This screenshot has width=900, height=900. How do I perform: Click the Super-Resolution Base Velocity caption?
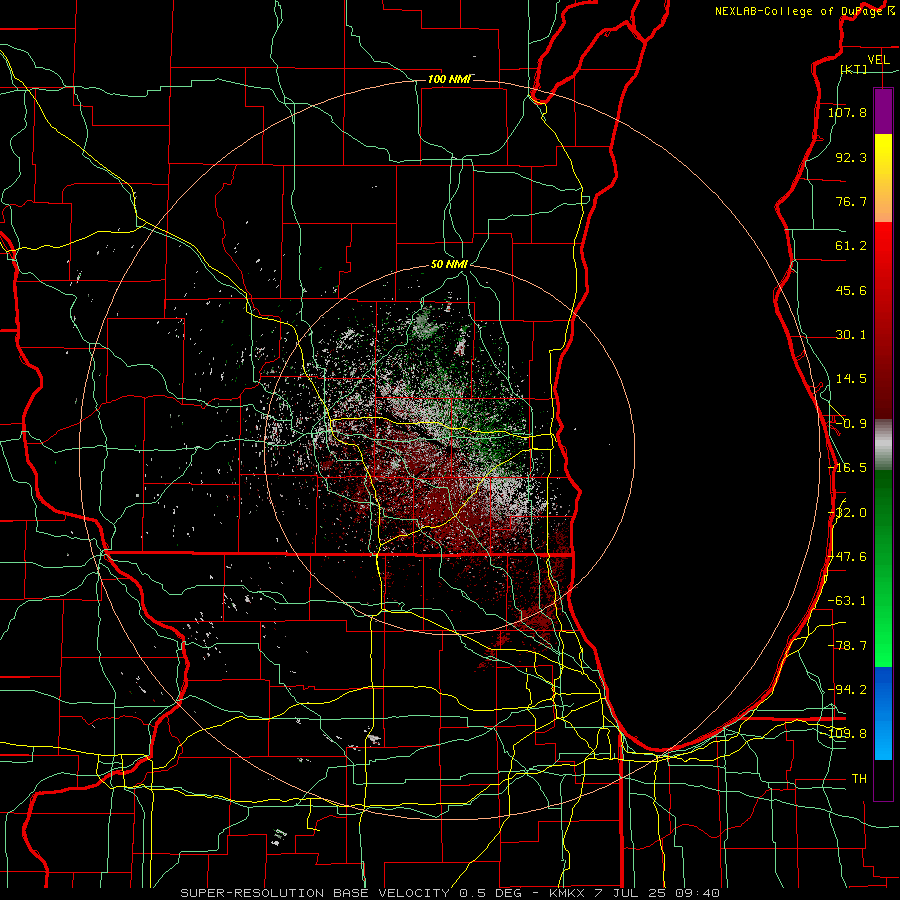(x=449, y=893)
